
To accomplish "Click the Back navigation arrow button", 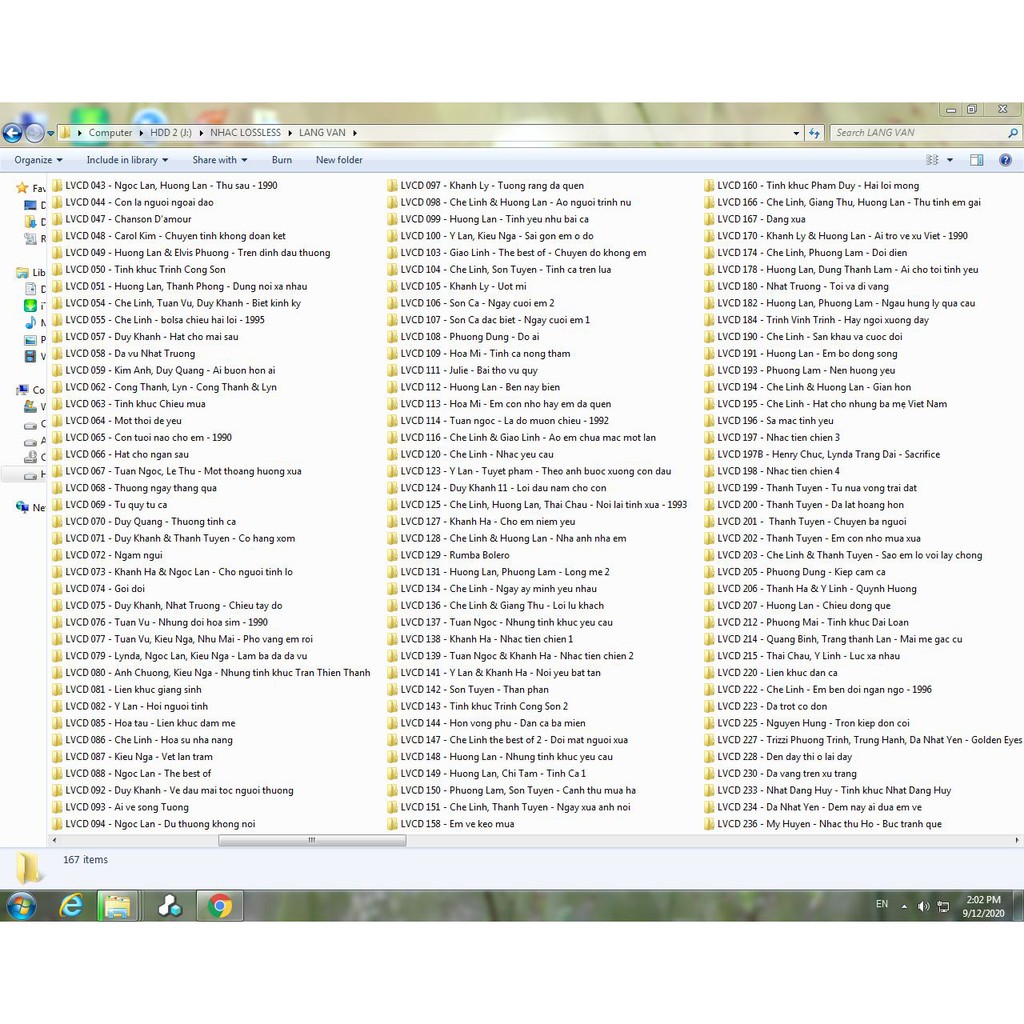I will pos(12,133).
